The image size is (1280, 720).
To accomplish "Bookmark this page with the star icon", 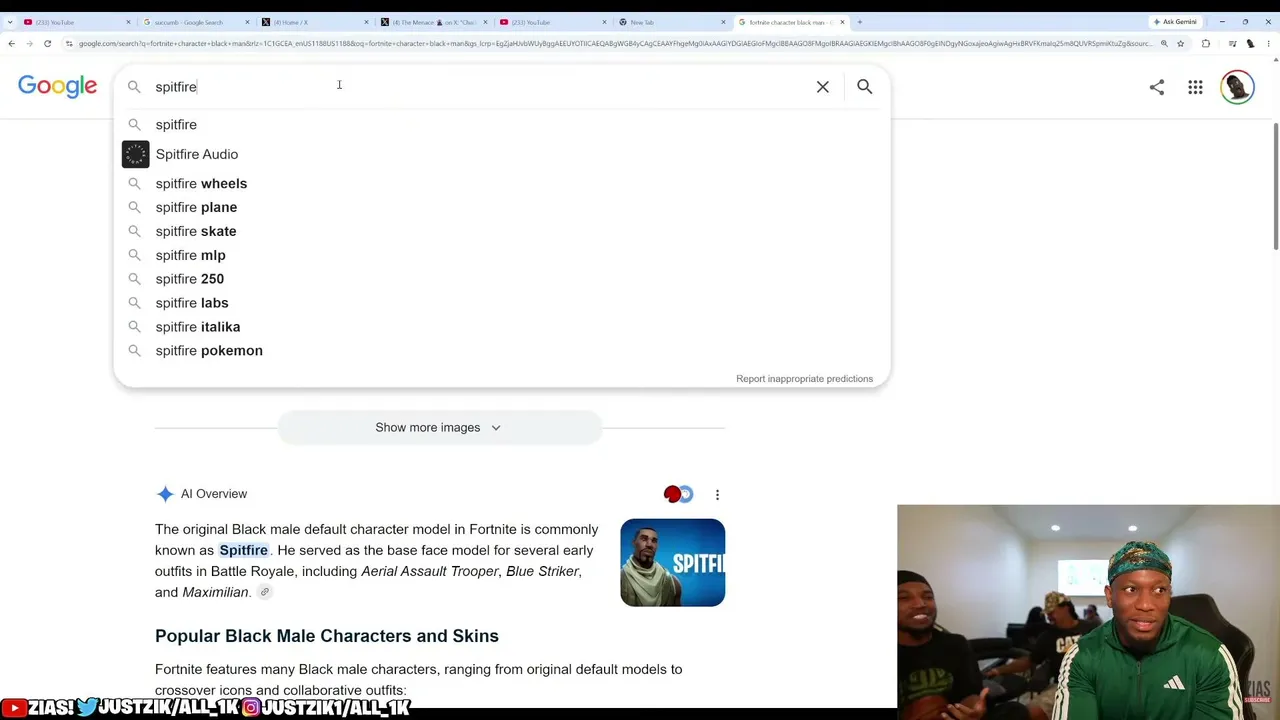I will point(1180,44).
